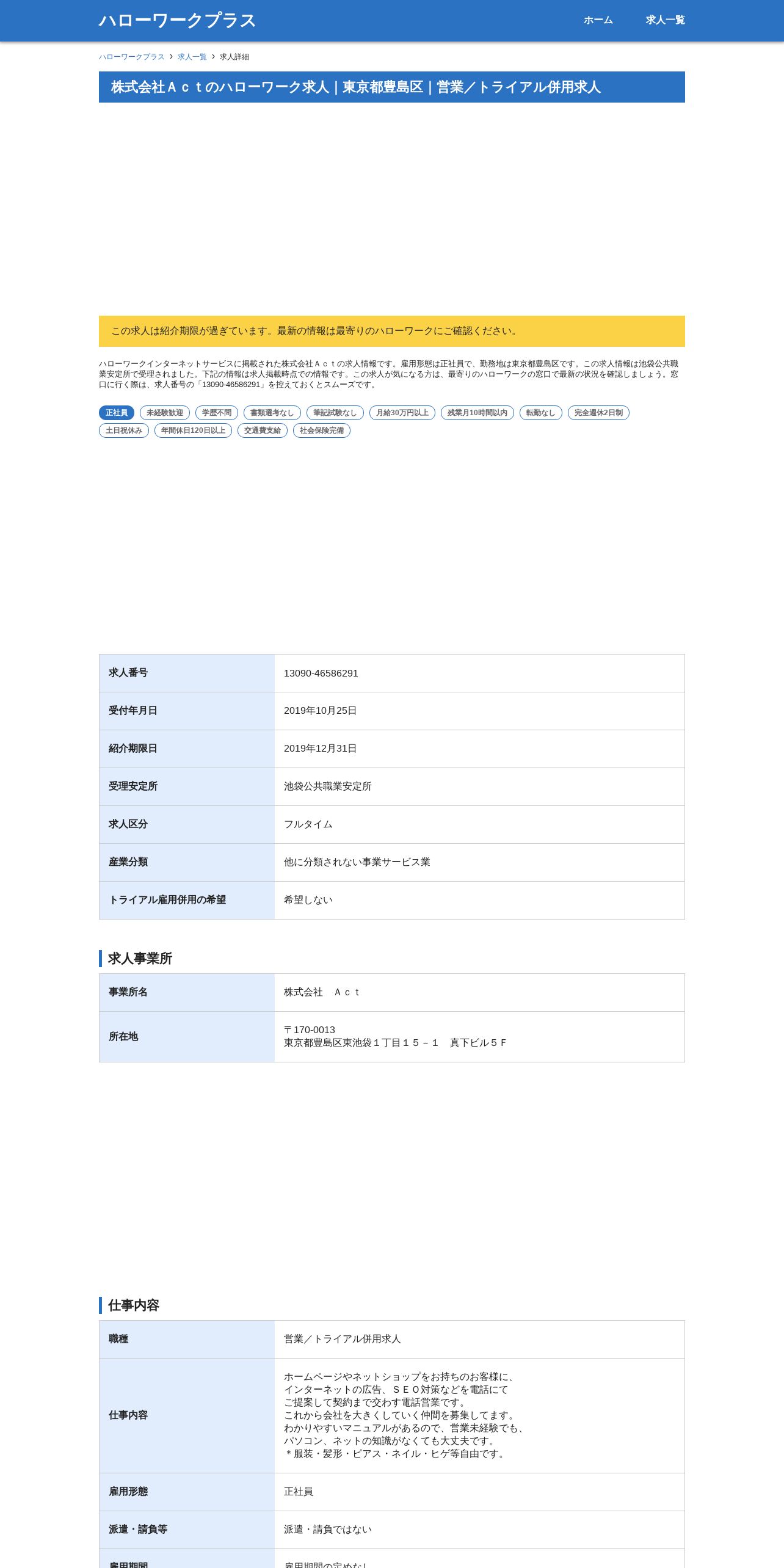Open the ホーム menu item
The width and height of the screenshot is (784, 1568).
click(598, 20)
